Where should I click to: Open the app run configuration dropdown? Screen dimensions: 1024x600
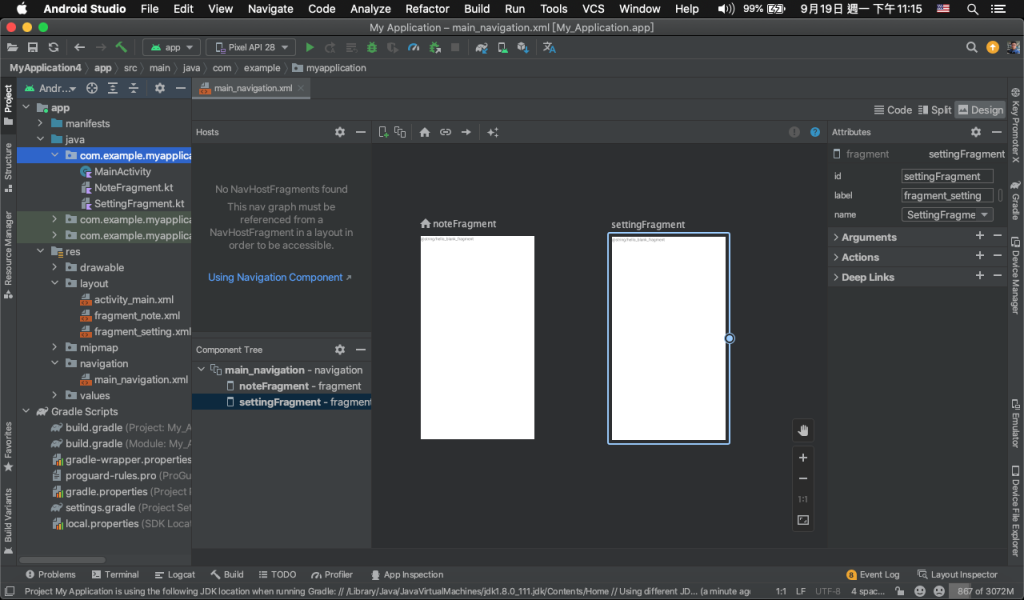click(172, 47)
